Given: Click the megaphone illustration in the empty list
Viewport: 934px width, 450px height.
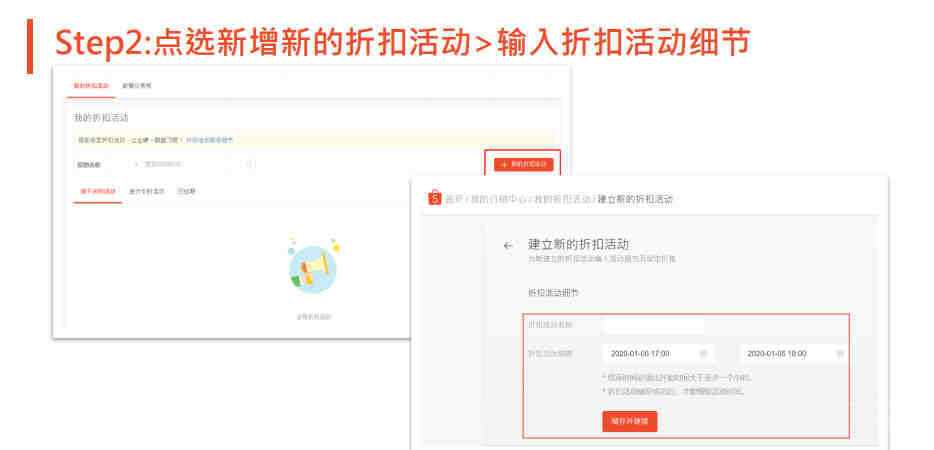Looking at the screenshot, I should [x=313, y=266].
